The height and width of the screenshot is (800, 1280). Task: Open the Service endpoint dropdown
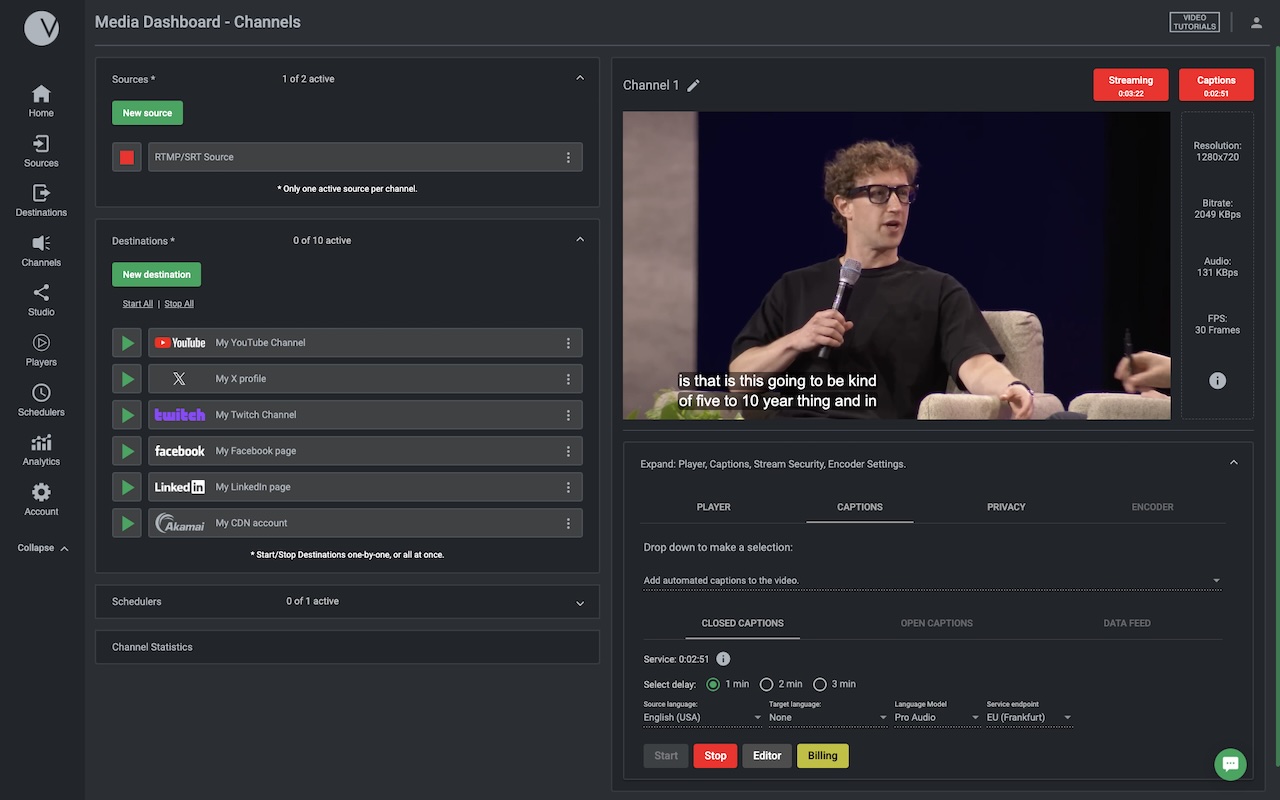(1029, 718)
